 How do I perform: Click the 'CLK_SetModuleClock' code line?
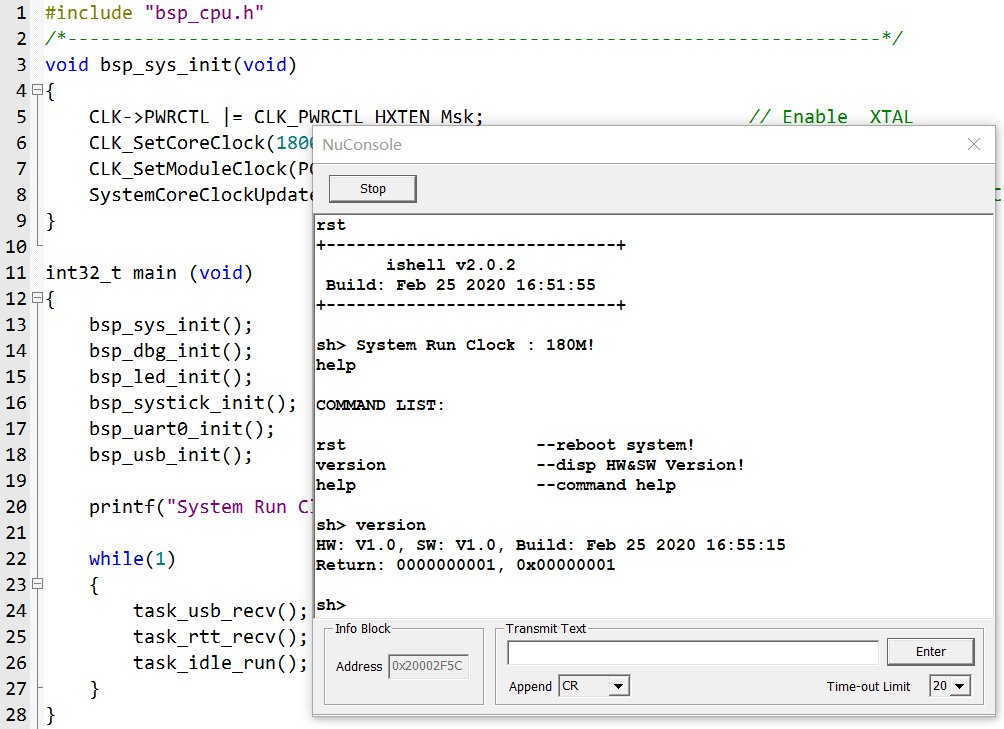tap(200, 169)
